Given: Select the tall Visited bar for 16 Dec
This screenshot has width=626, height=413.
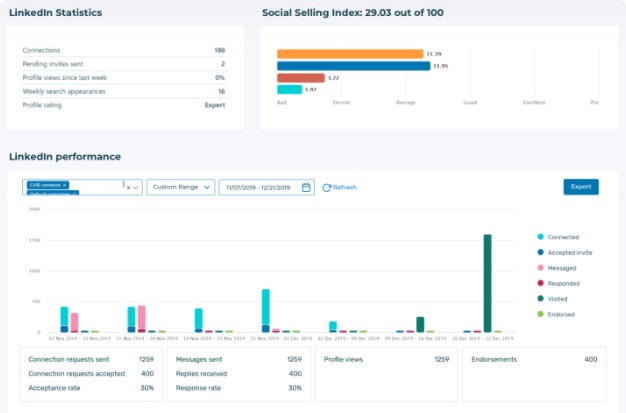Looking at the screenshot, I should (487, 283).
